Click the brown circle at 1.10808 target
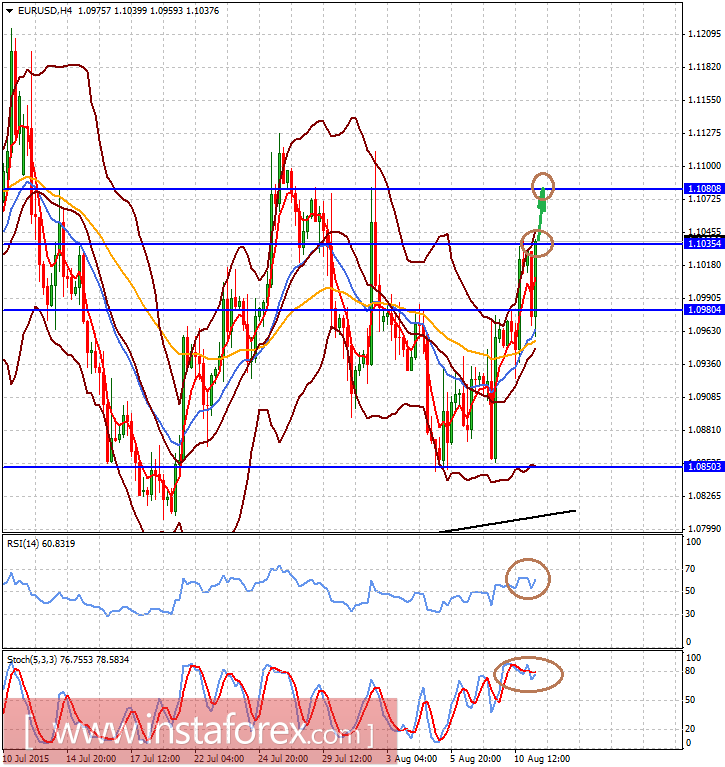This screenshot has width=725, height=767. coord(543,184)
